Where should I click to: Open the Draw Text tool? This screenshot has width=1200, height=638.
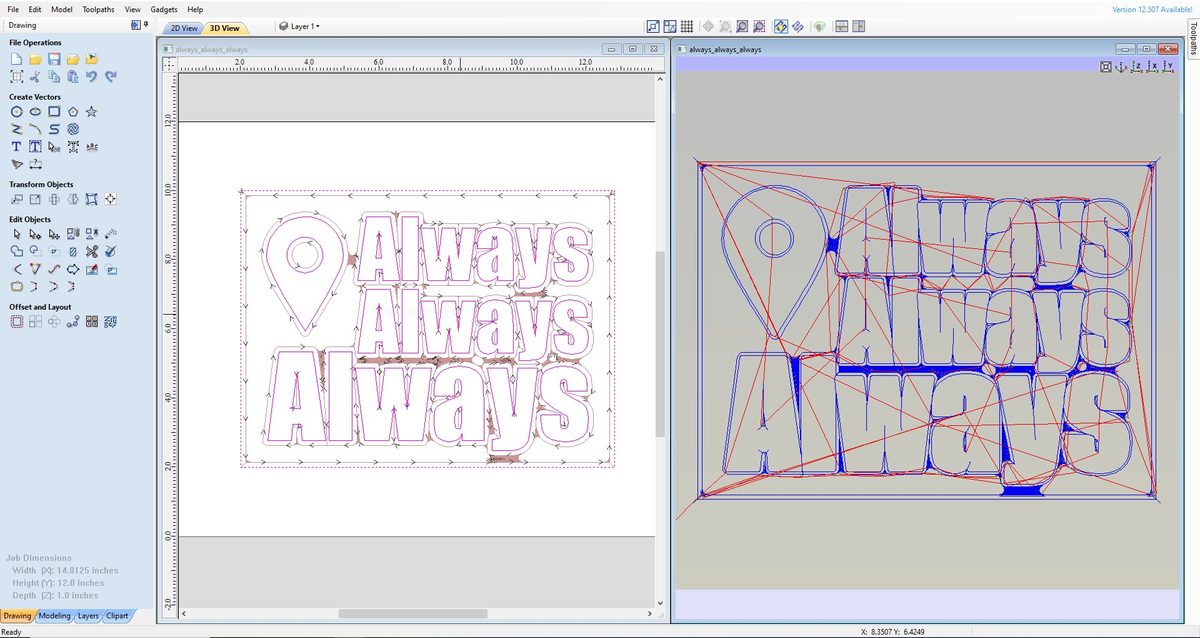pos(16,146)
